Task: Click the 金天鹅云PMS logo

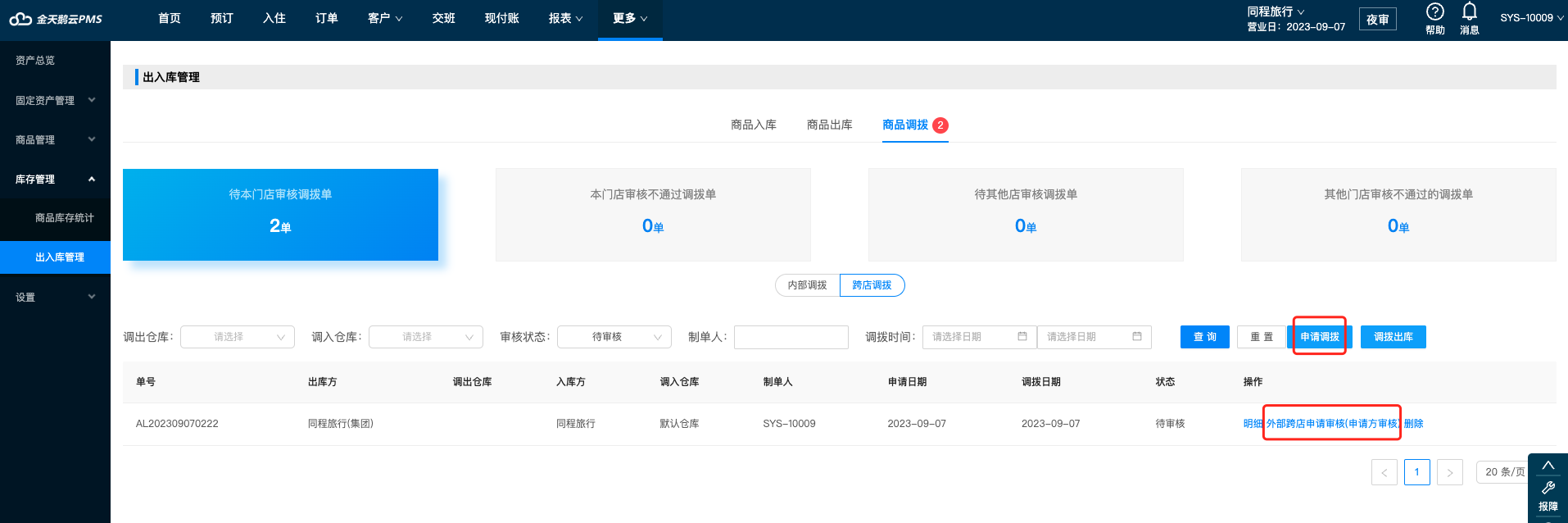Action: 56,19
